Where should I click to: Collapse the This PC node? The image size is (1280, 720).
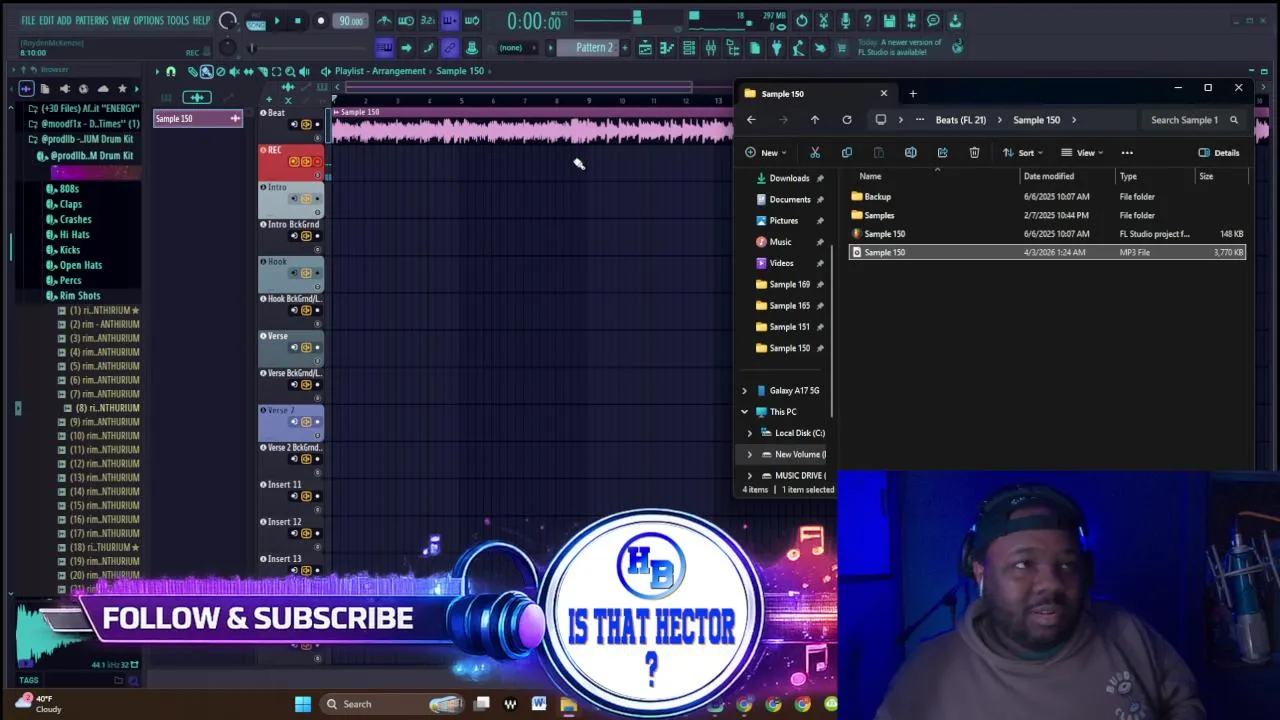[744, 412]
